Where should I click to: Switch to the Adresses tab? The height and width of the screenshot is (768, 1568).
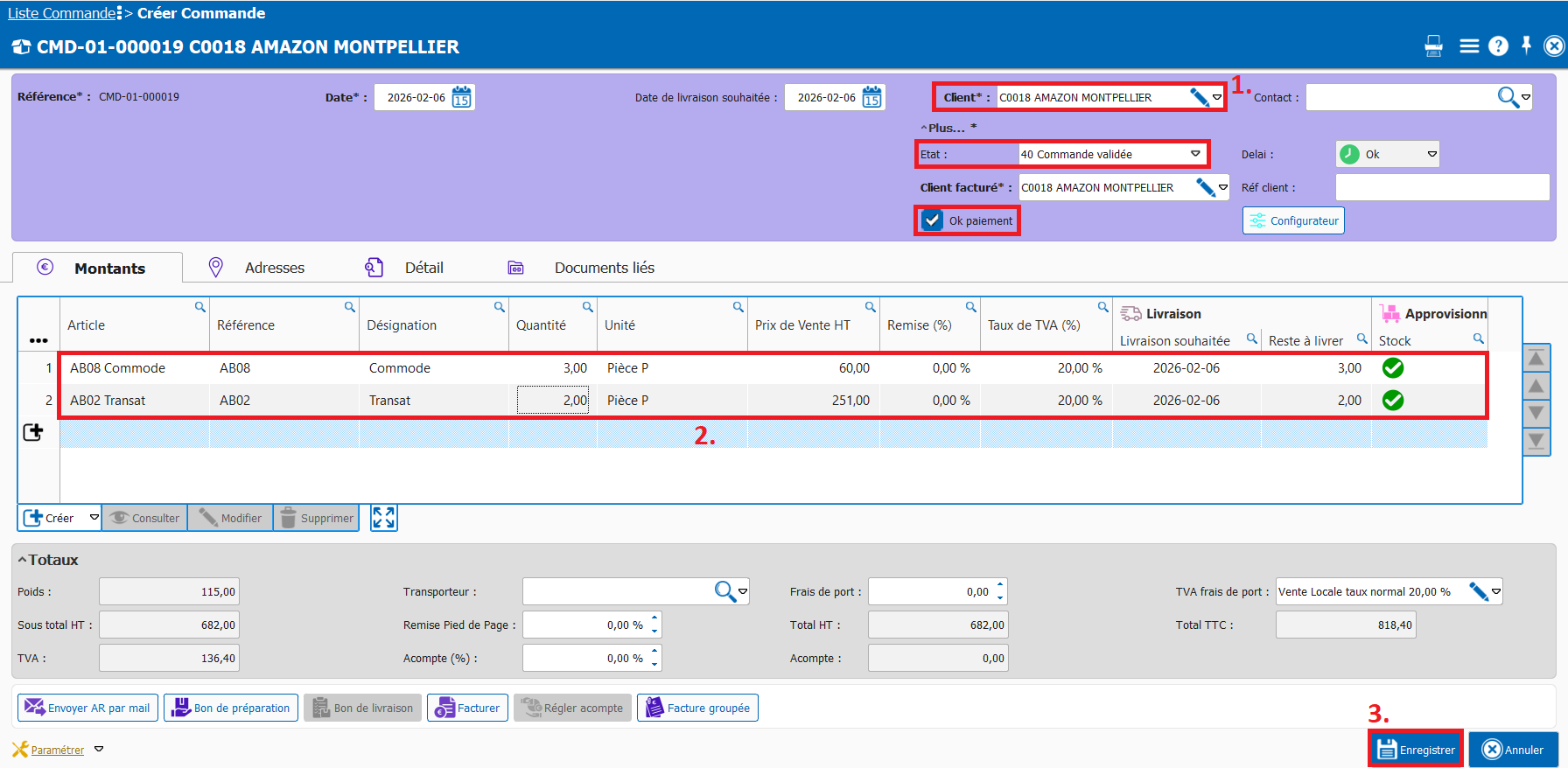[x=274, y=268]
